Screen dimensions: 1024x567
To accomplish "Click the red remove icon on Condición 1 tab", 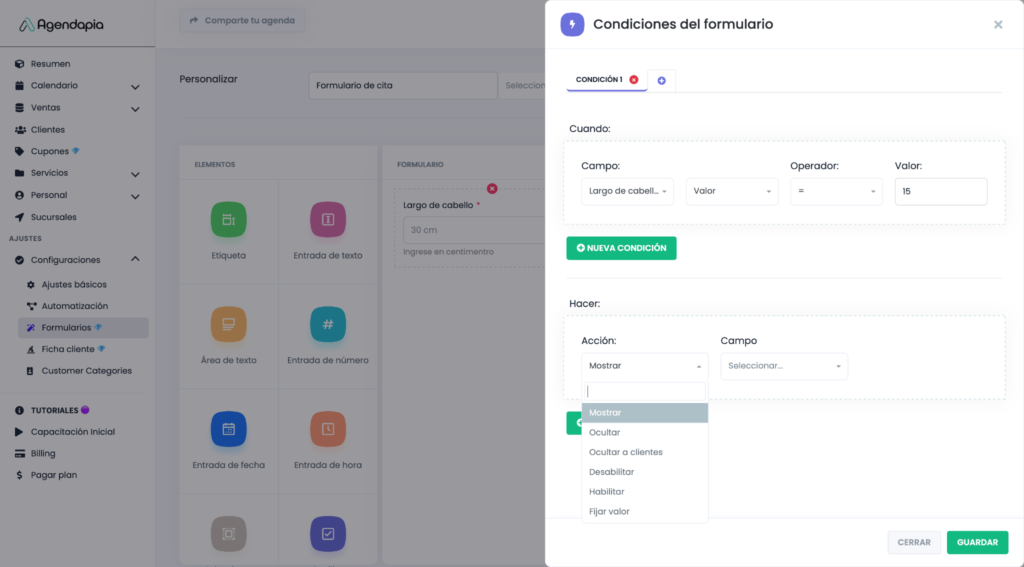I will (633, 79).
